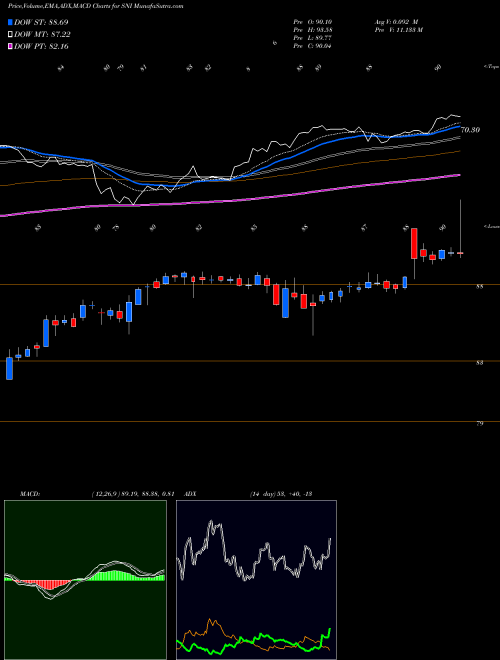Click the DOW ST: 88.69 legend label
The width and height of the screenshot is (500, 660).
click(41, 22)
